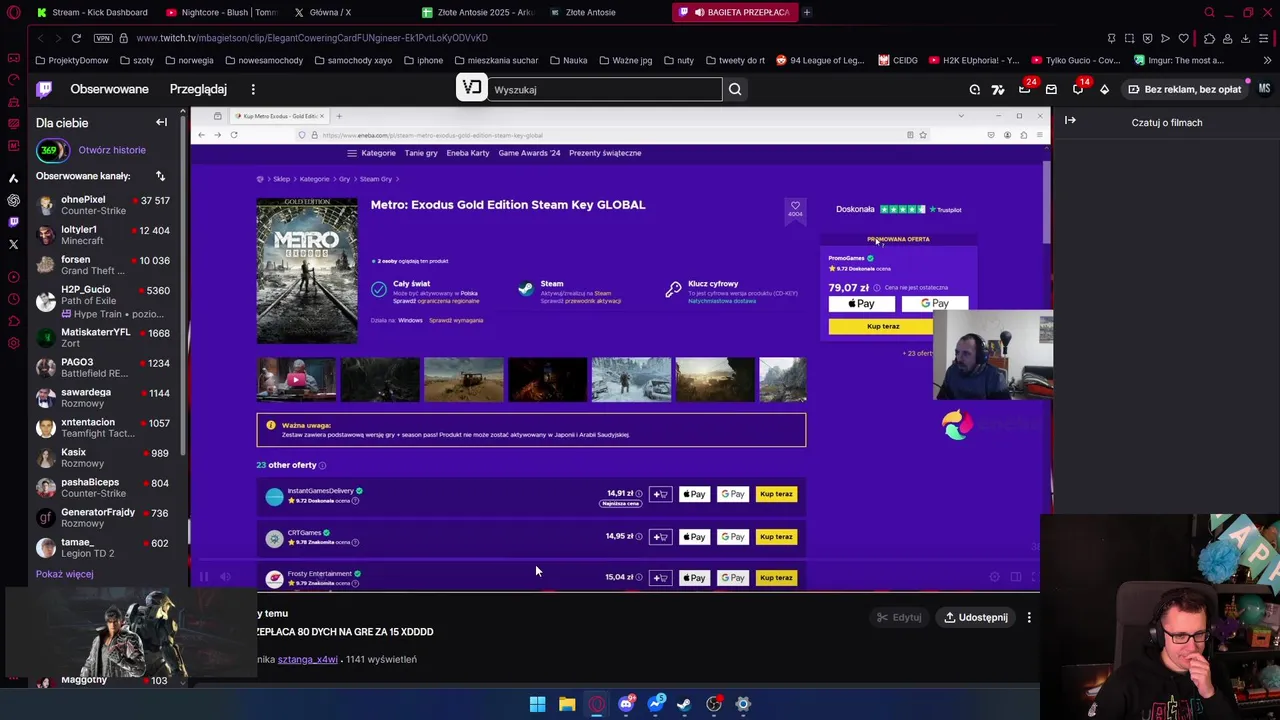Click the Udostępnij share button
Image resolution: width=1280 pixels, height=720 pixels.
pos(976,617)
